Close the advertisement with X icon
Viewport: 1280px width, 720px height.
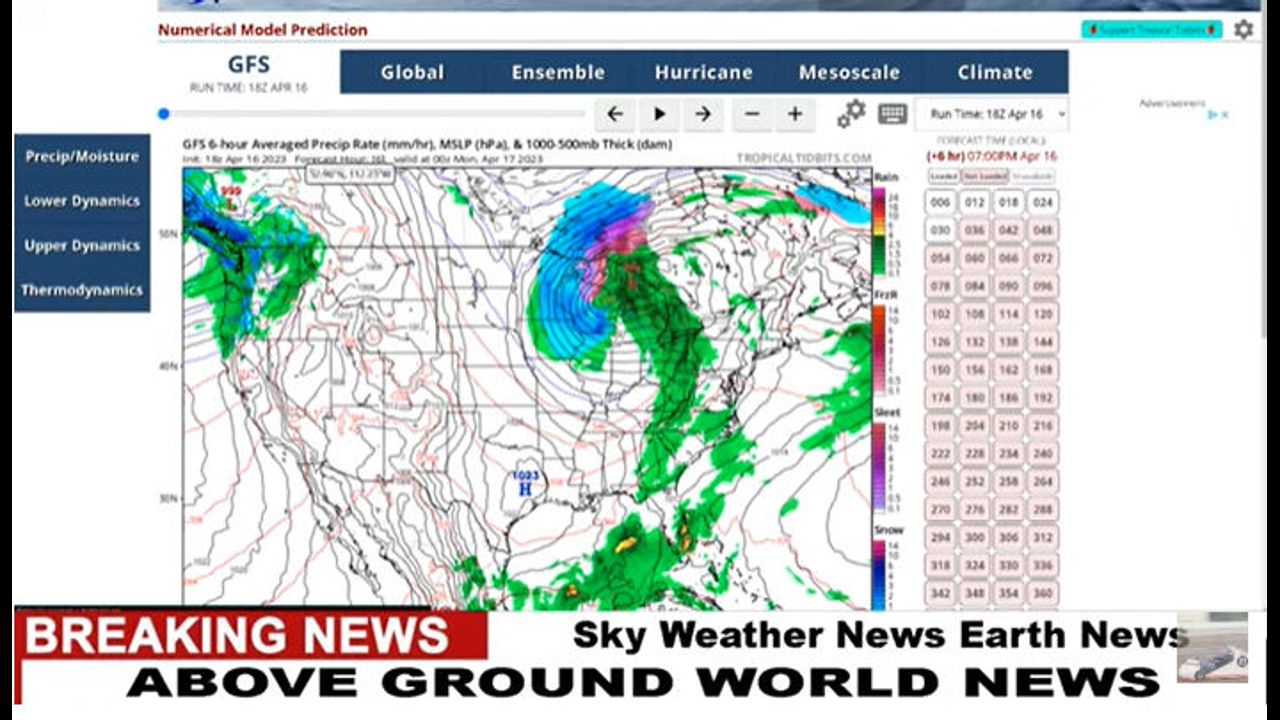point(1225,115)
